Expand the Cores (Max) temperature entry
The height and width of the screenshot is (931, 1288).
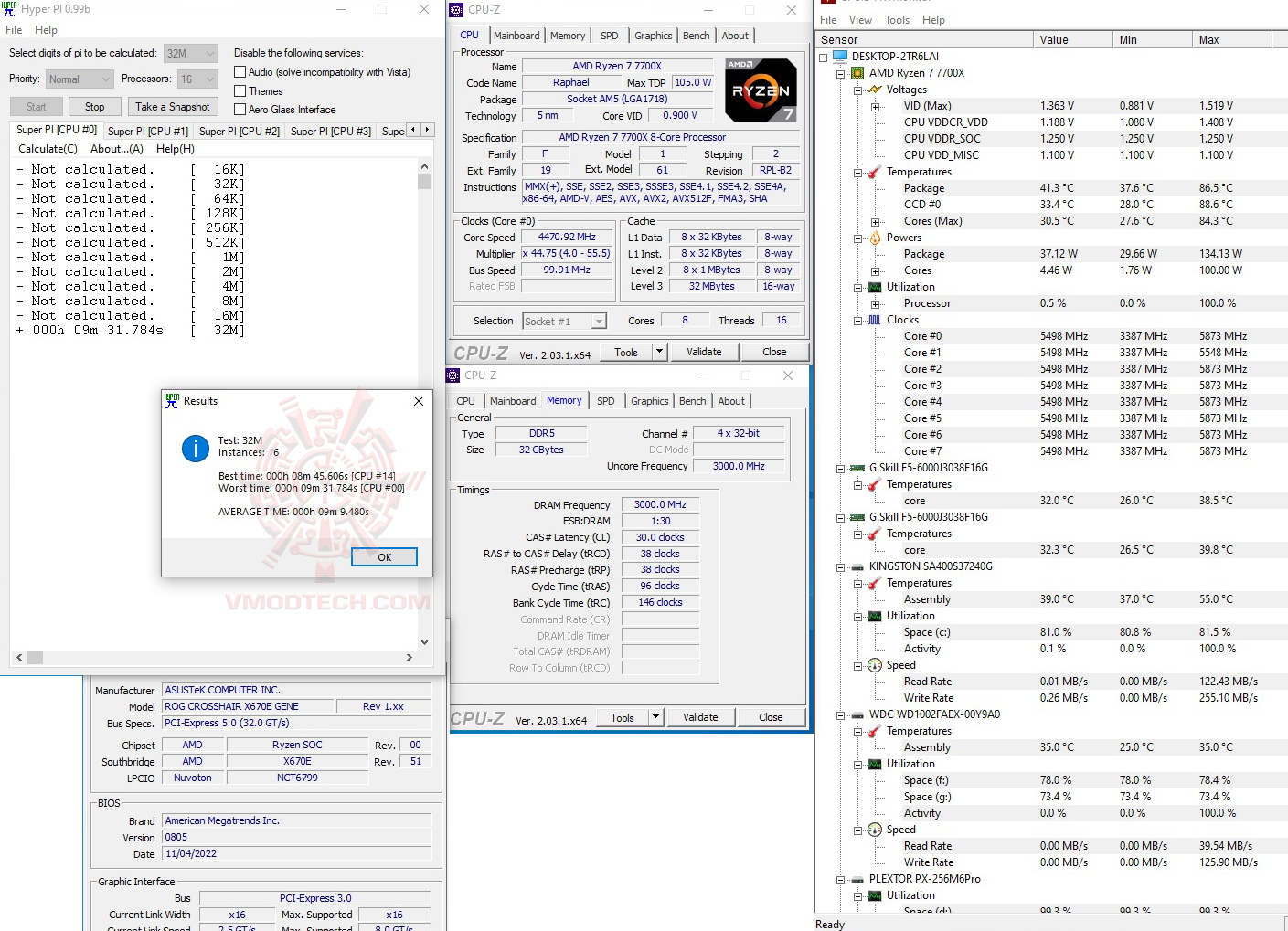[x=876, y=222]
